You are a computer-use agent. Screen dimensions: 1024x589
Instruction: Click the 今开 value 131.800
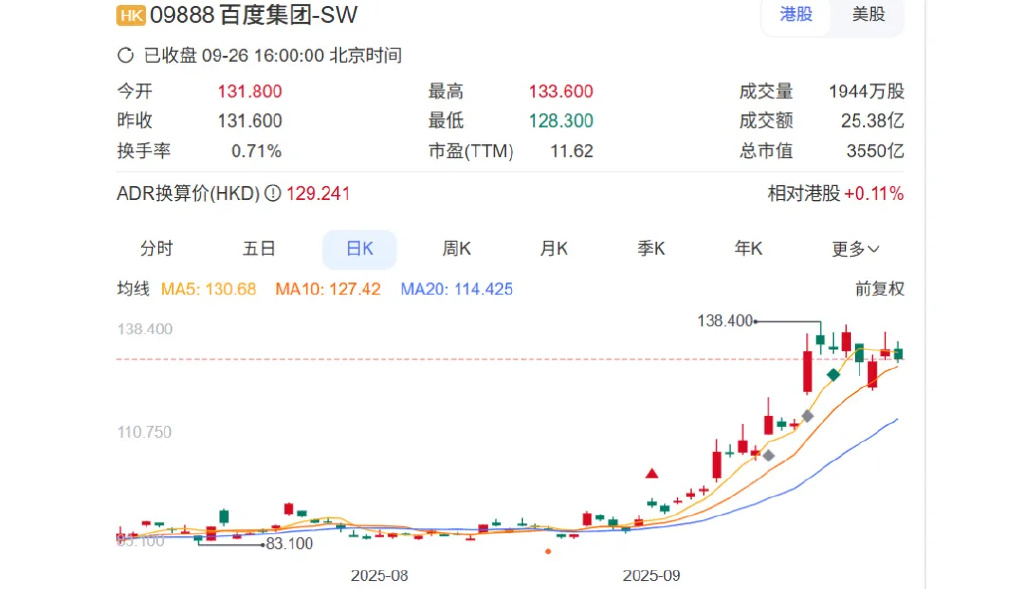249,91
